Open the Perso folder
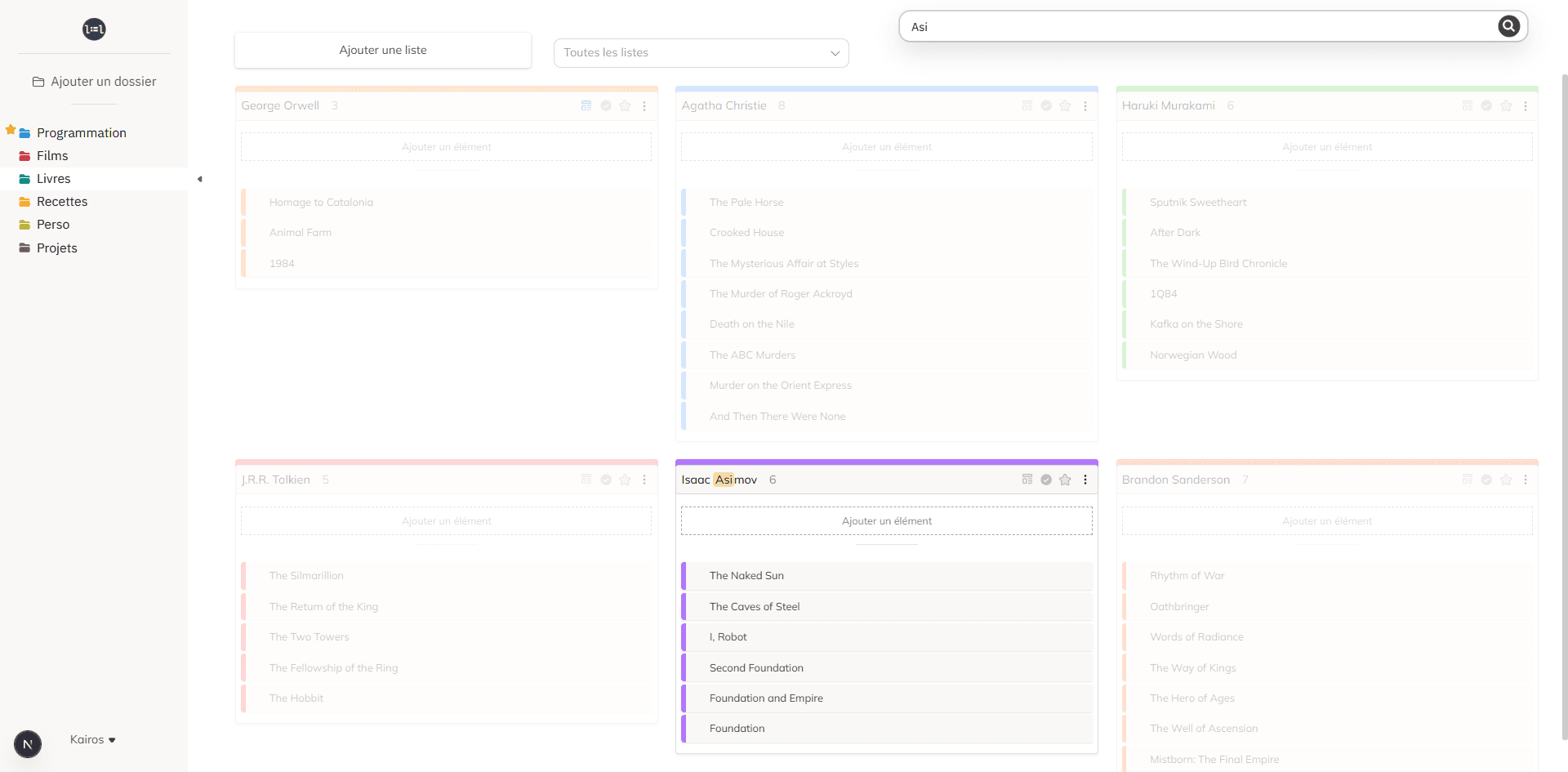 [53, 225]
